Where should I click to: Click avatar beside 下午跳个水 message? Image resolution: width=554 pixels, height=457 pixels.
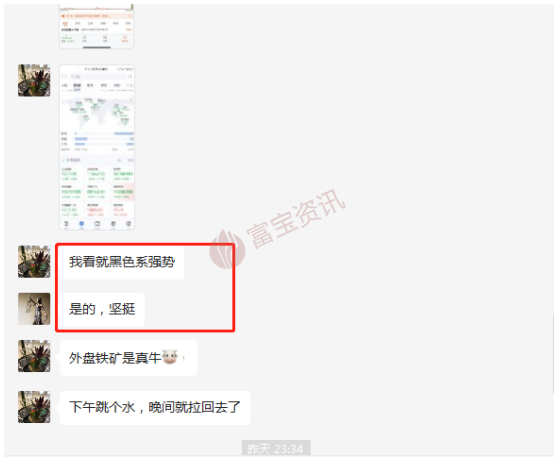(x=34, y=407)
